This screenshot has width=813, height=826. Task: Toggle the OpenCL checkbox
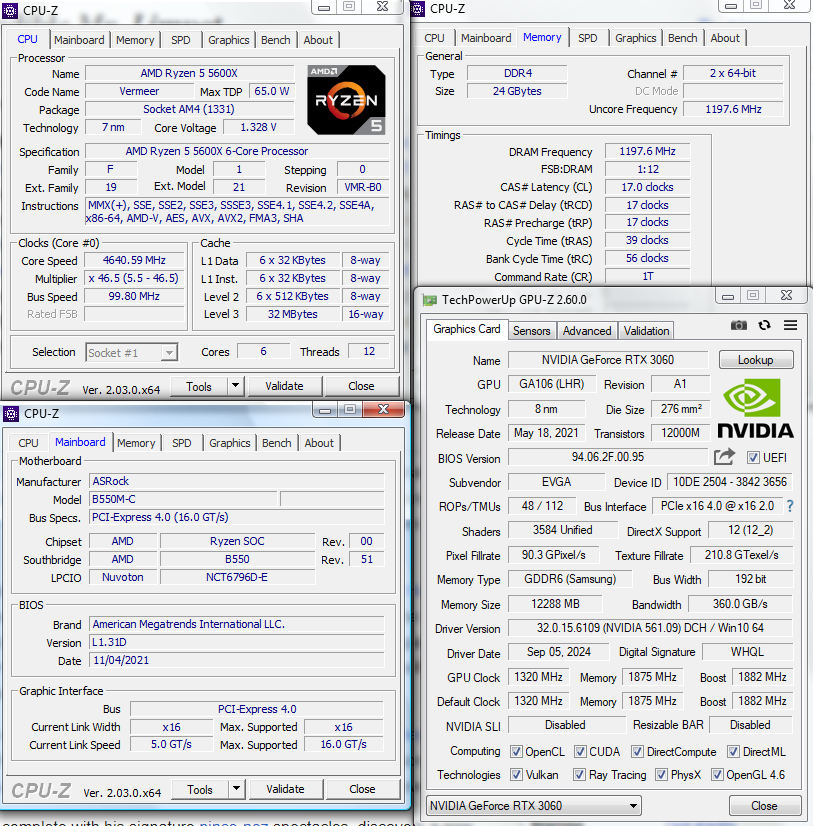516,751
